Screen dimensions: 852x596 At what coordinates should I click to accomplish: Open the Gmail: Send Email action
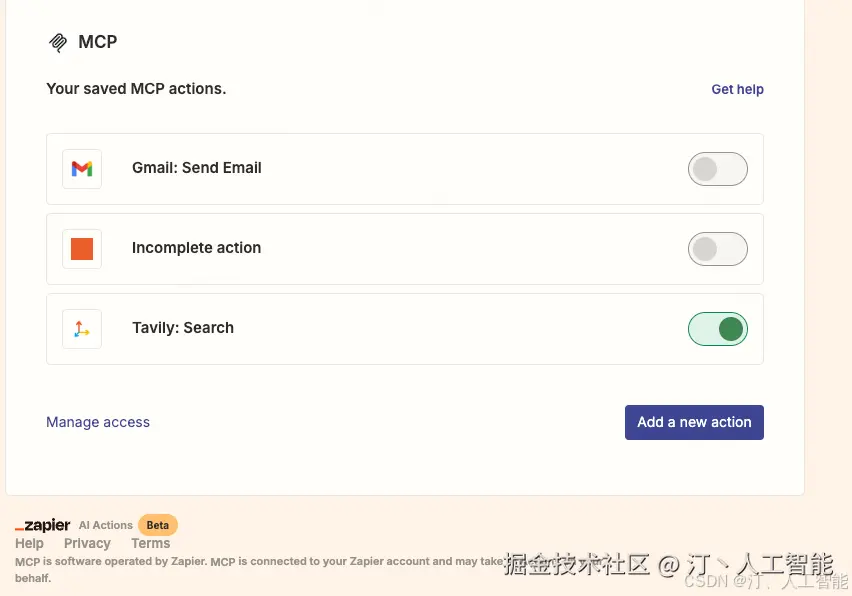[x=197, y=168]
